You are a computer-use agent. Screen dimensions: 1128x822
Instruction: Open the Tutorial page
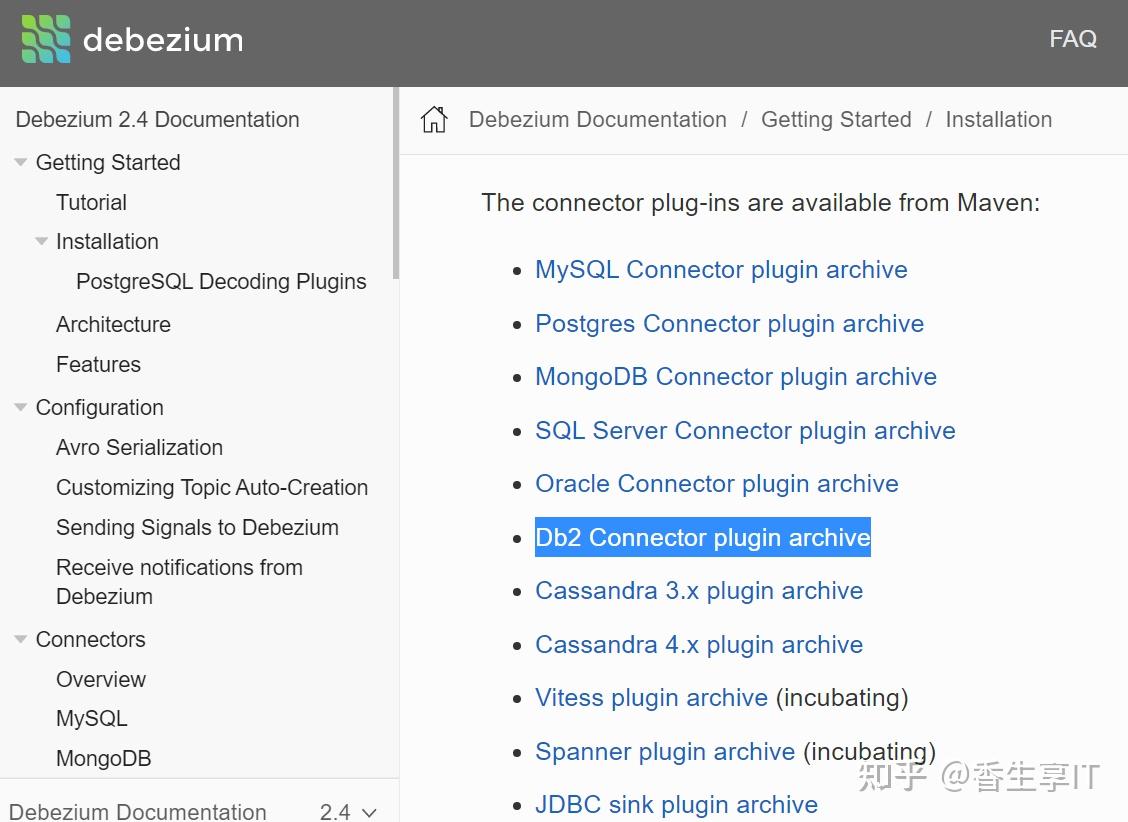(x=91, y=202)
